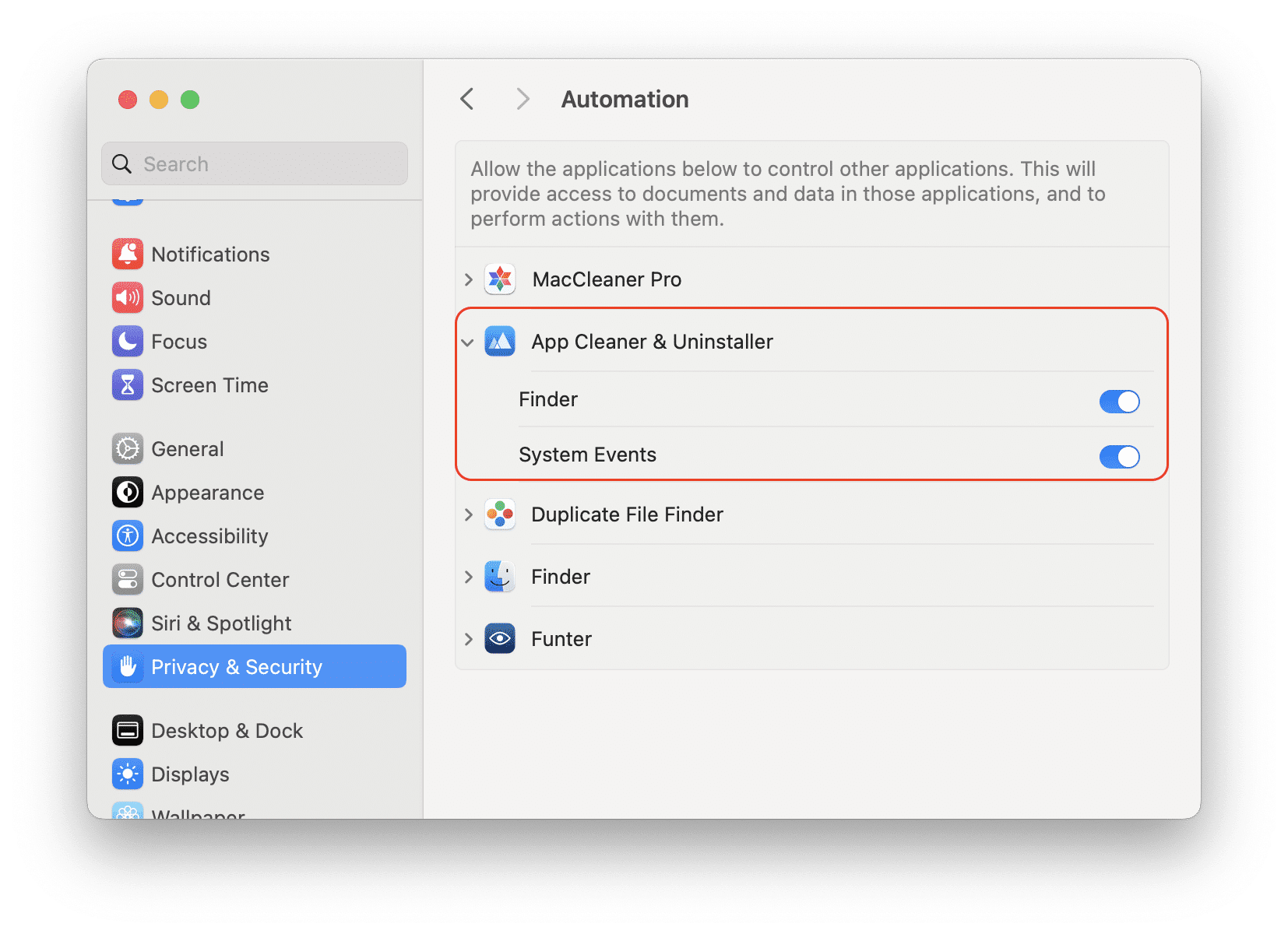Click the Appearance circular icon
This screenshot has height=934, width=1288.
point(127,492)
